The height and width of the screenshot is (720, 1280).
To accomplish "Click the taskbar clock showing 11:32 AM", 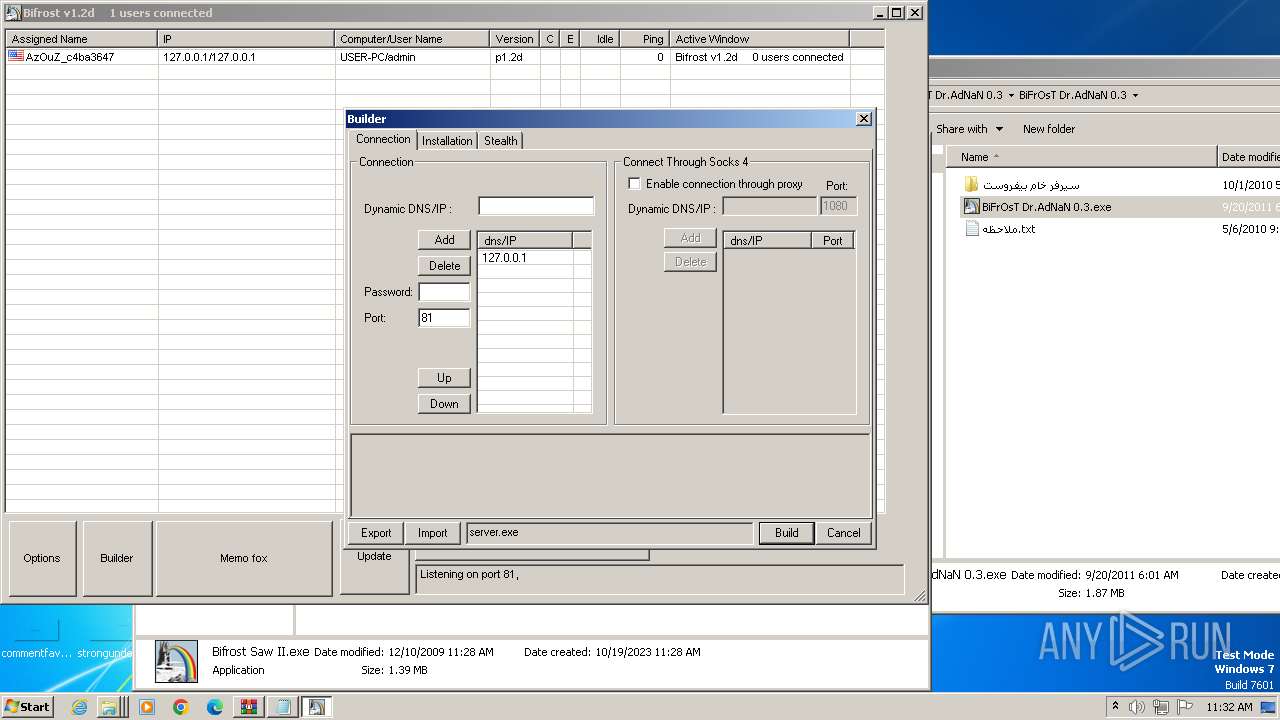I will pos(1229,707).
